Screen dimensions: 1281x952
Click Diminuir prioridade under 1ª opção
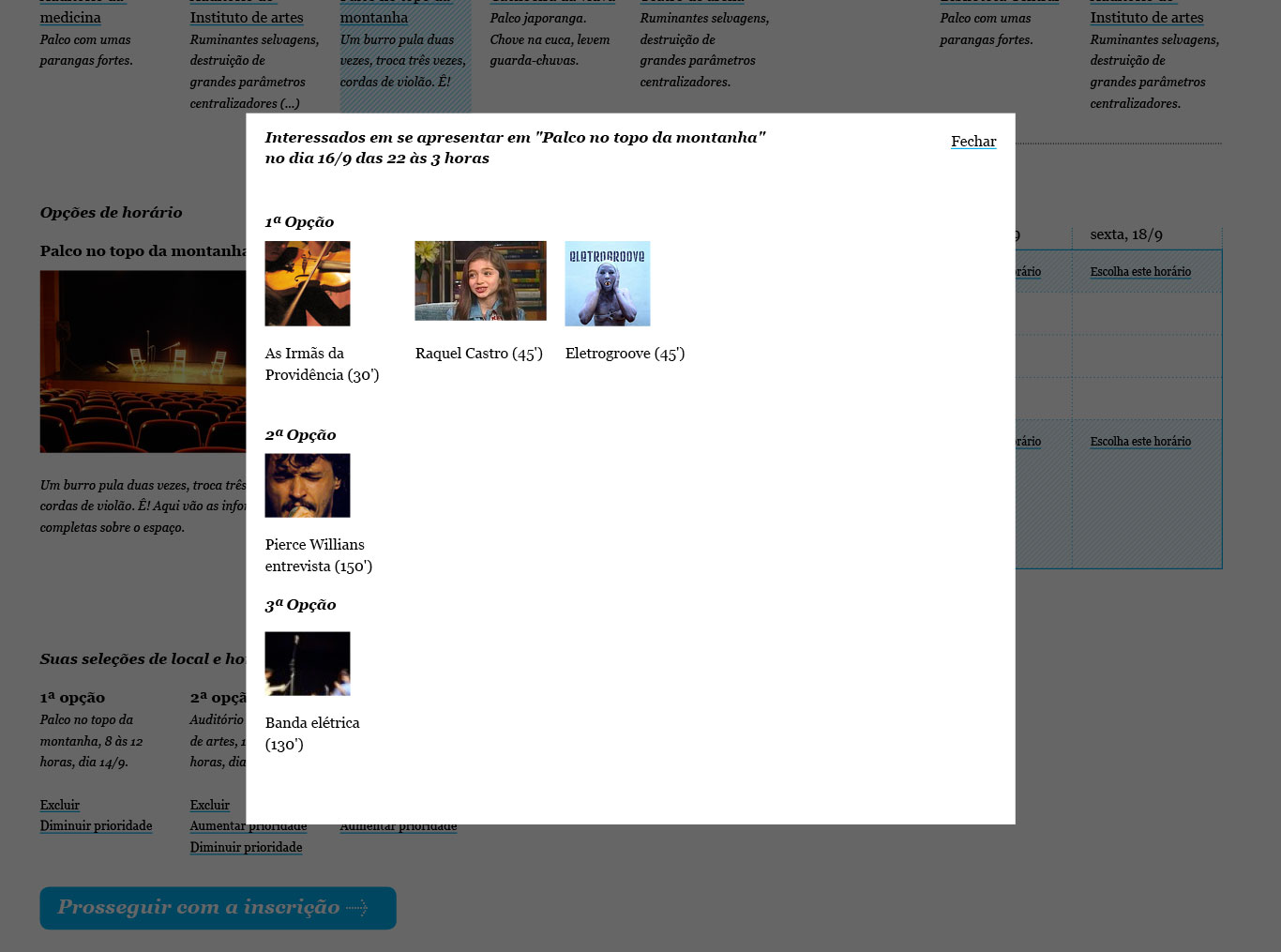[x=96, y=826]
